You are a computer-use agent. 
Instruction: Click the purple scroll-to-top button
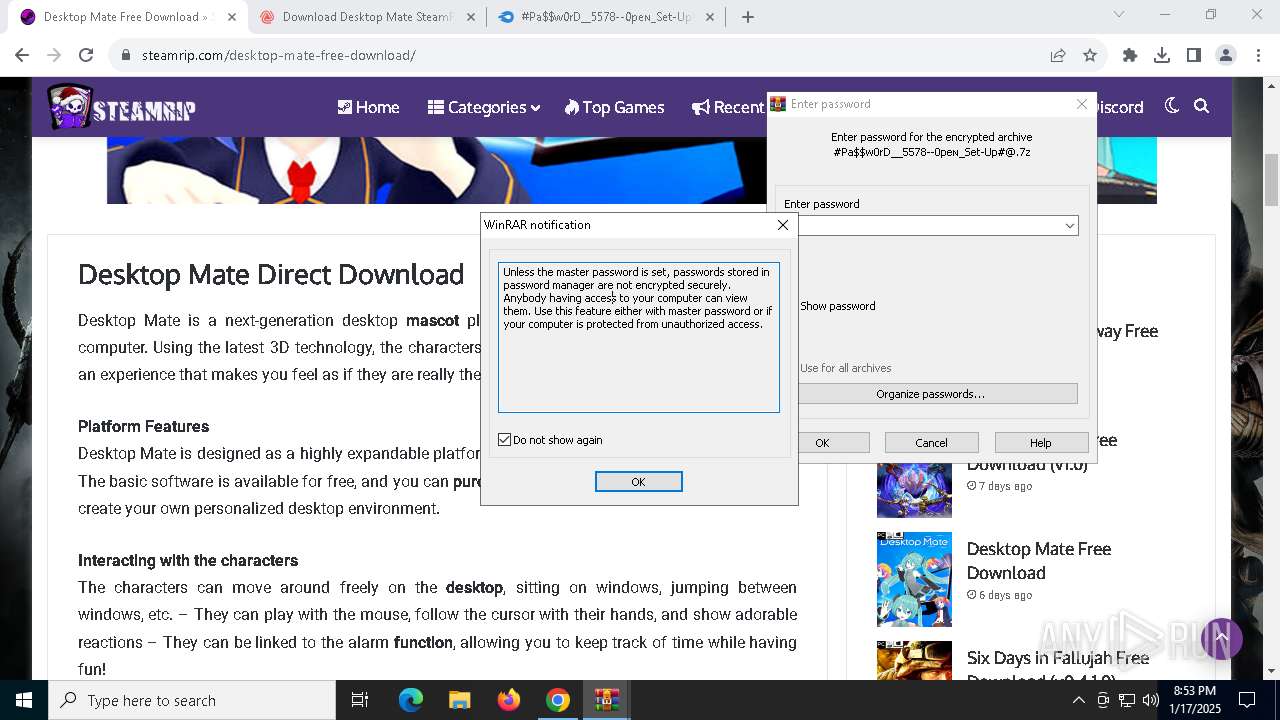[1221, 638]
